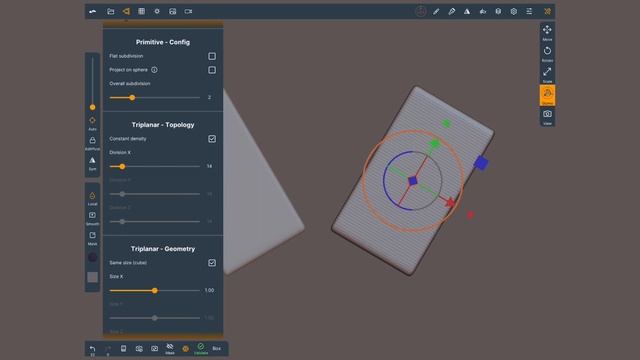Click the dark material color circle

(x=93, y=257)
